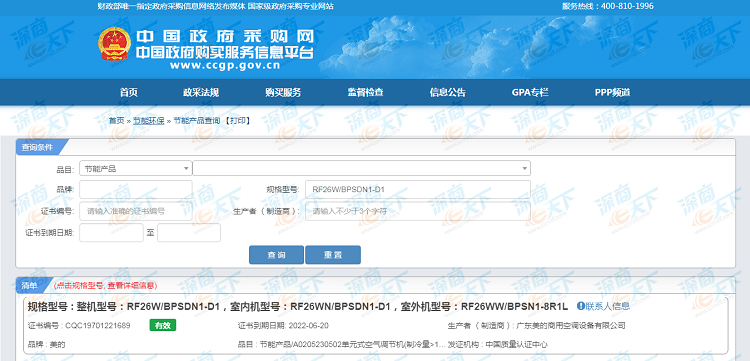Click the expiry date 2022-06-20 text

(x=308, y=326)
